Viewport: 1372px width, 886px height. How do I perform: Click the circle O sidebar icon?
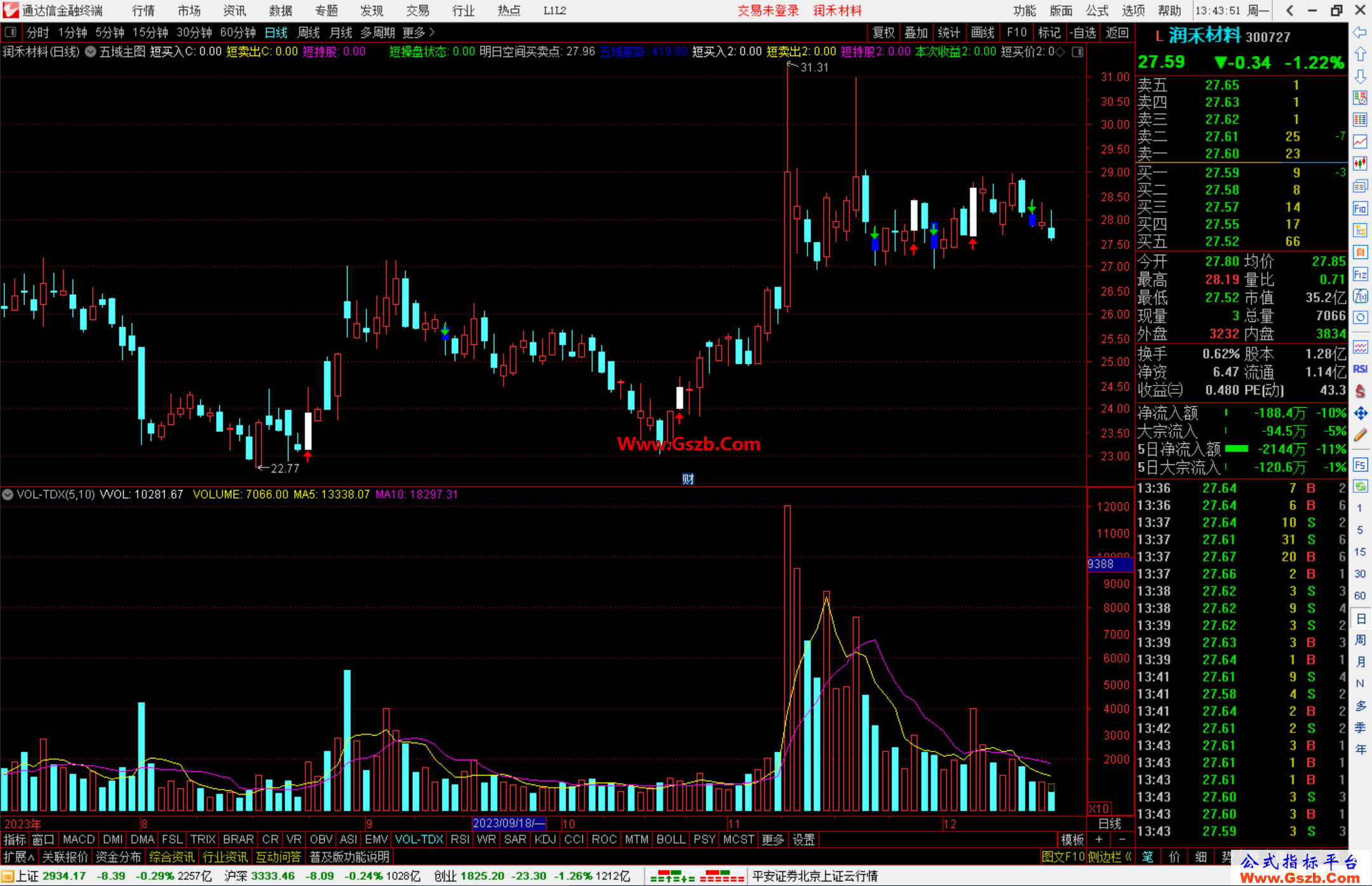(1360, 318)
